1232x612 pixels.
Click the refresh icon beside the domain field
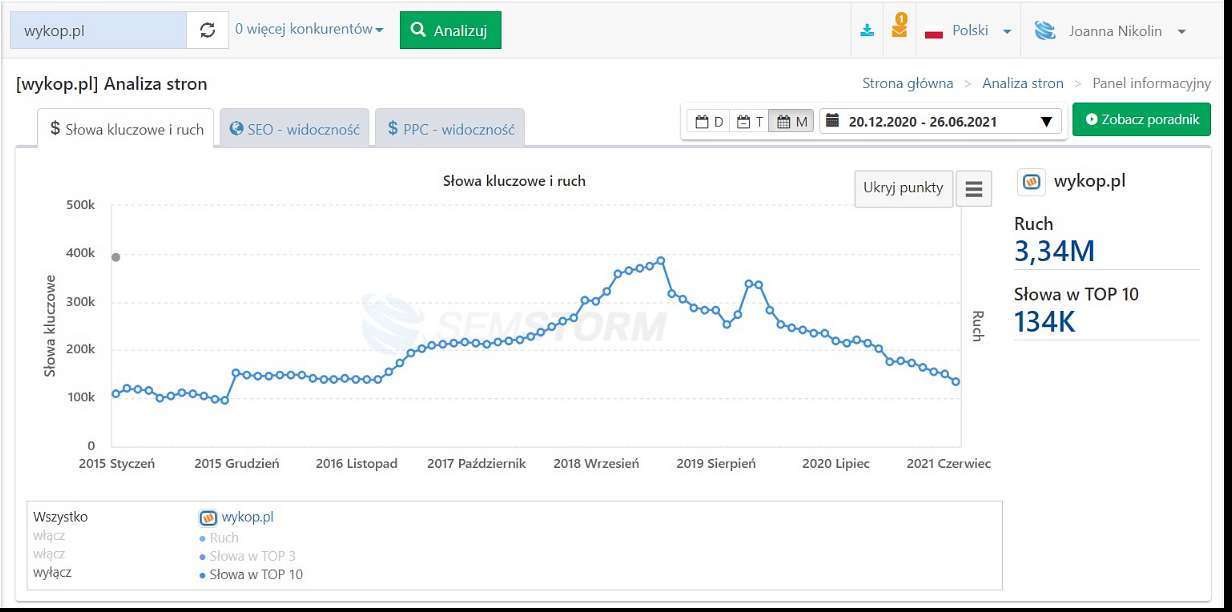pos(207,30)
